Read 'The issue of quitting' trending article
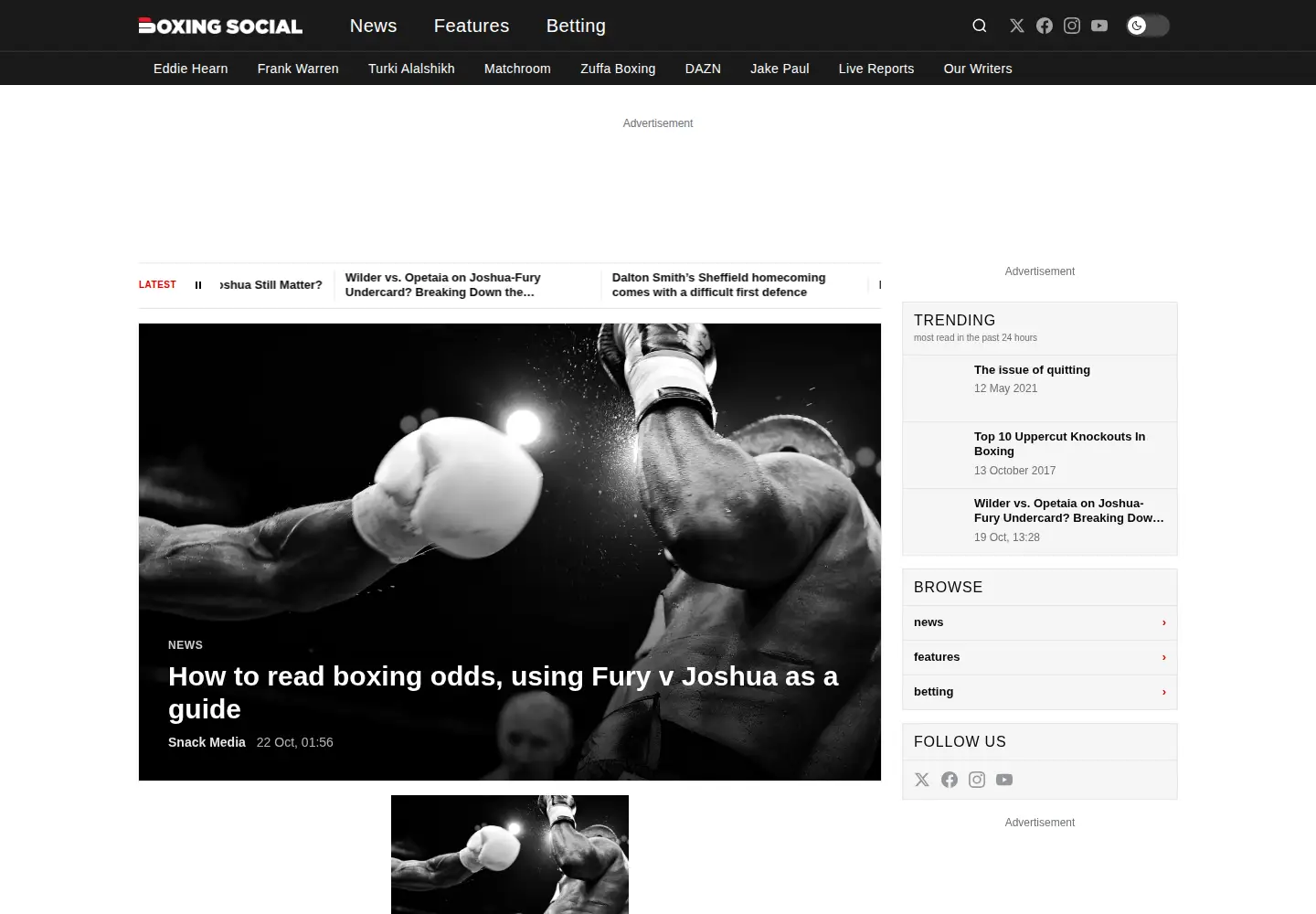 pos(1032,370)
